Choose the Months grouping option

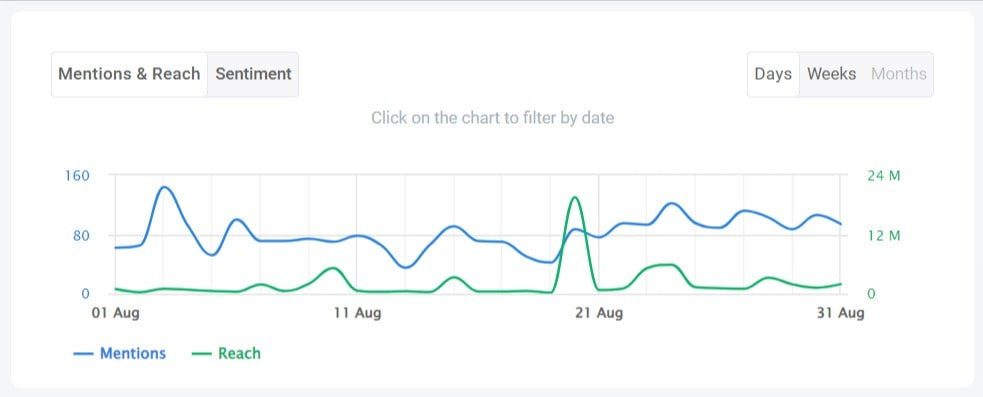(898, 74)
